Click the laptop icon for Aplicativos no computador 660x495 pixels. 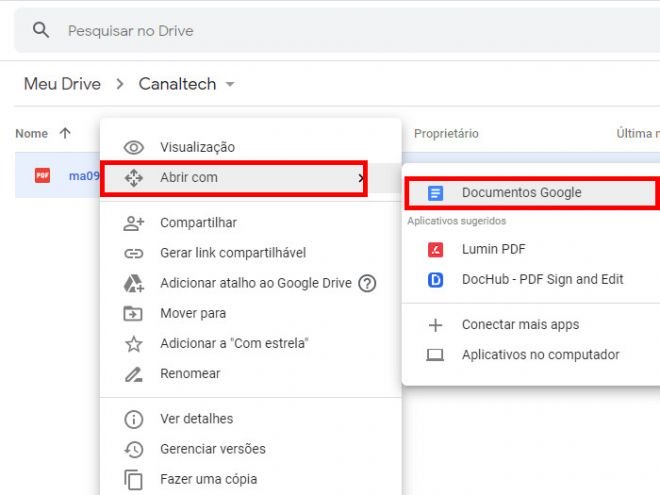point(435,355)
